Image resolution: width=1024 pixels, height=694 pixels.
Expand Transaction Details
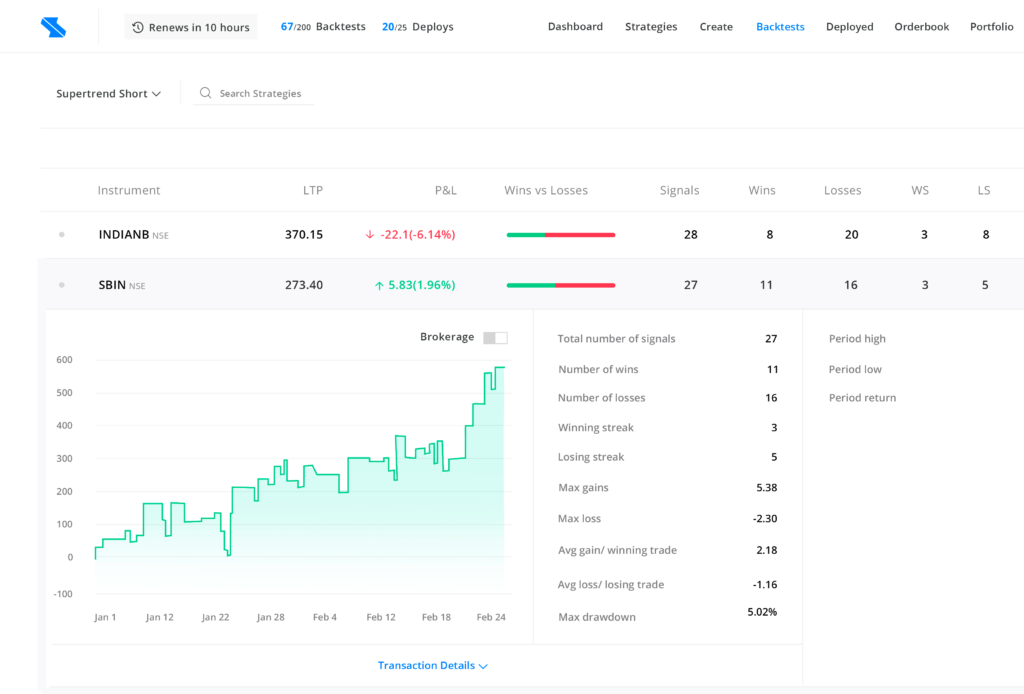(432, 666)
